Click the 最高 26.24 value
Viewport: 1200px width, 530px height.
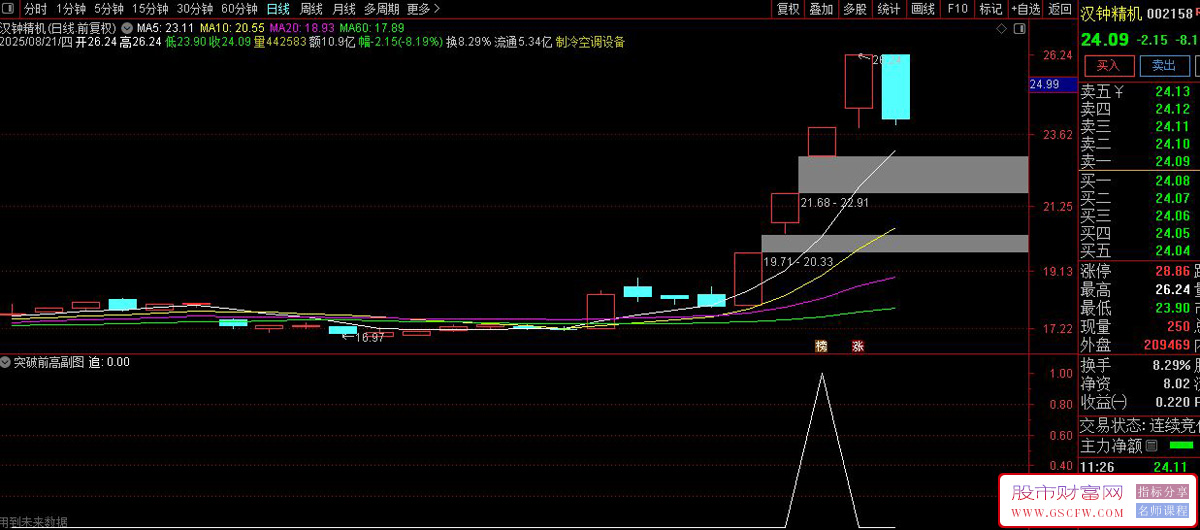pos(1172,289)
